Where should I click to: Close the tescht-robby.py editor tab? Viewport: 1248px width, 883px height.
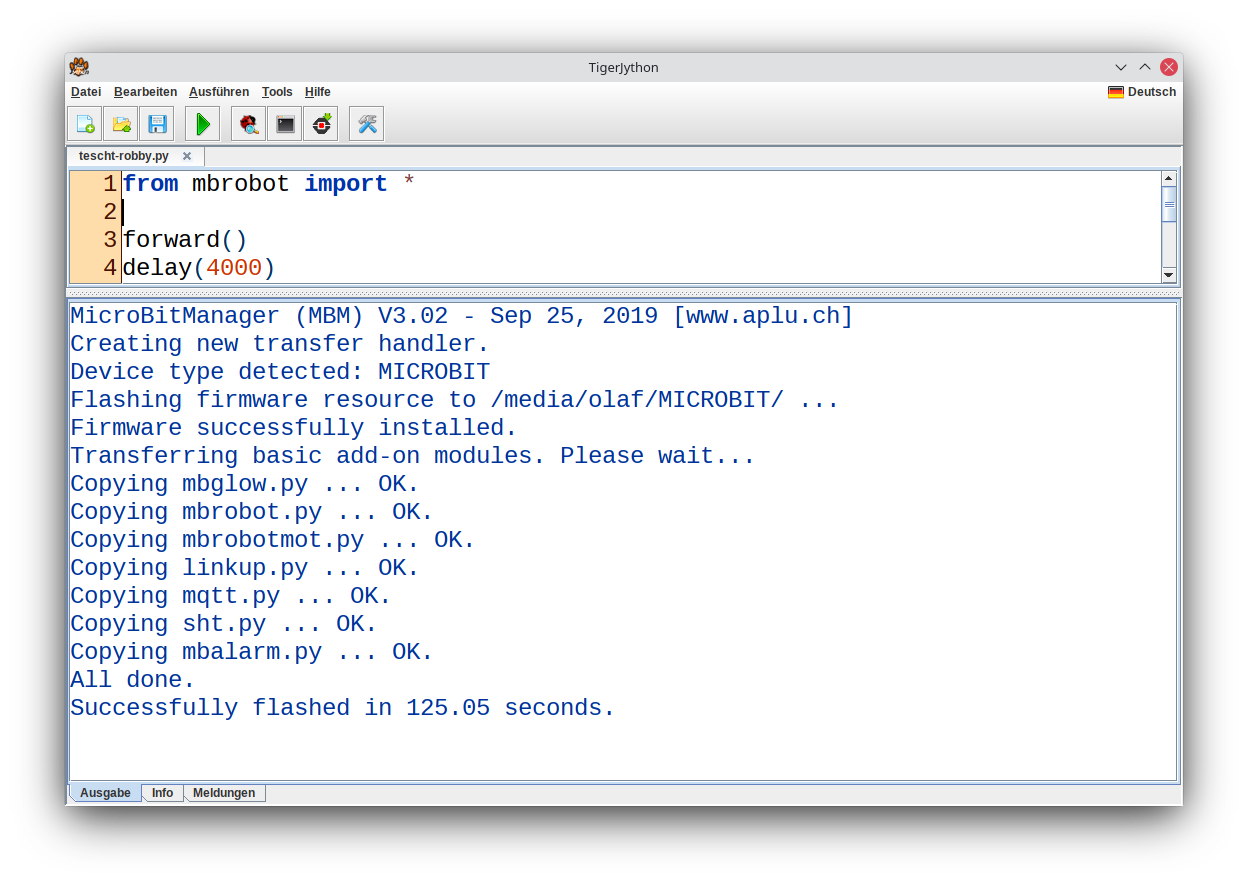[x=187, y=157]
